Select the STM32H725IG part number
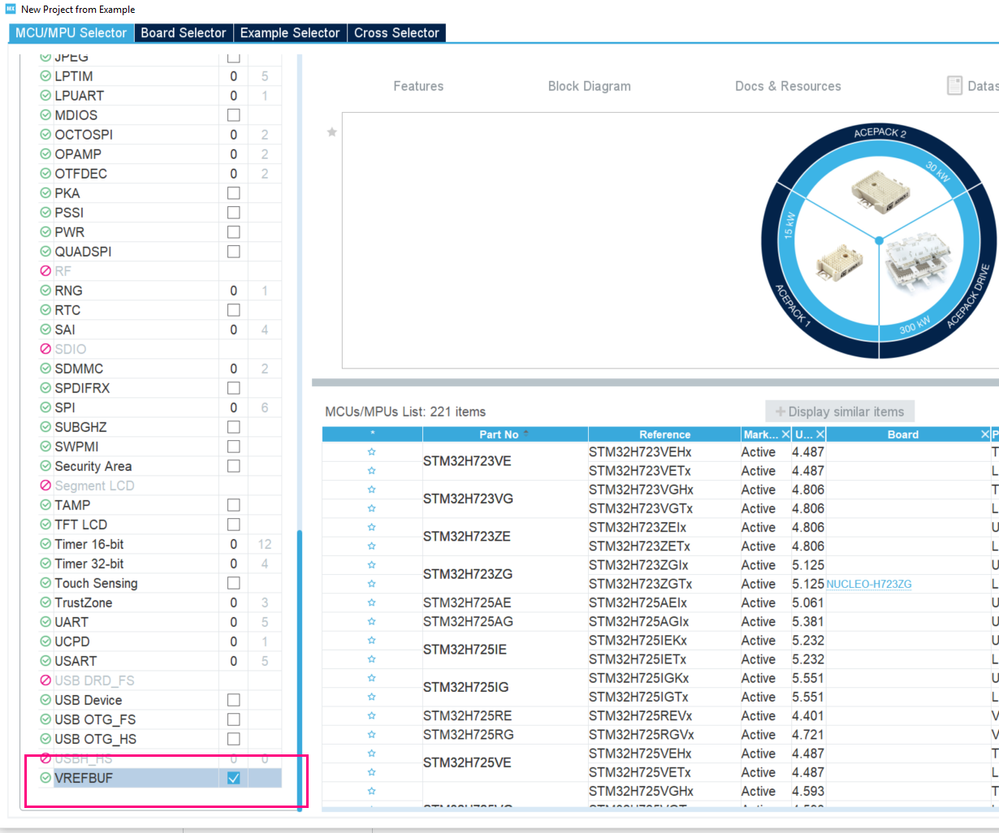The image size is (999, 833). coord(466,687)
